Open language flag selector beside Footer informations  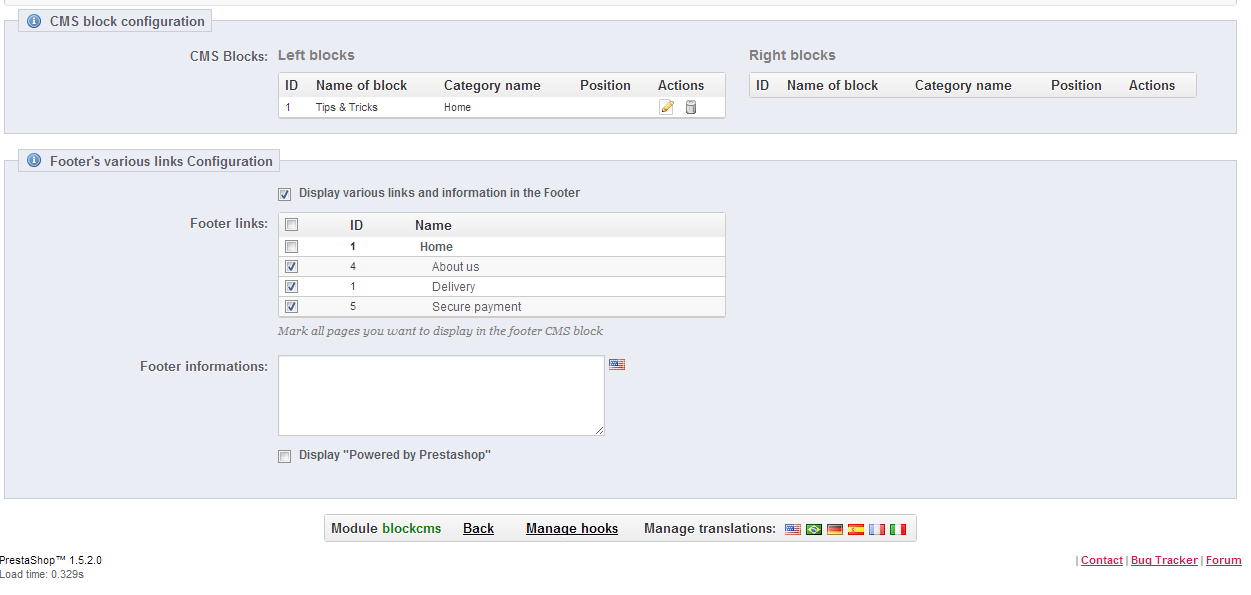tap(617, 365)
